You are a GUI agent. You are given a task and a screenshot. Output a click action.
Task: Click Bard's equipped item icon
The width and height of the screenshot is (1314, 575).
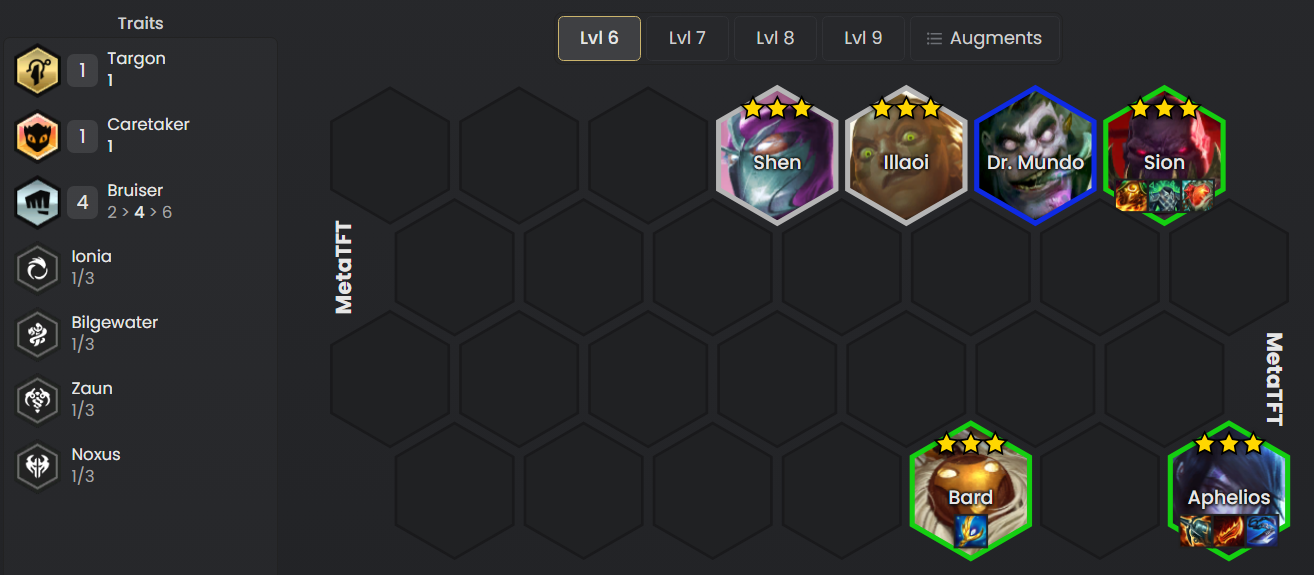click(971, 530)
